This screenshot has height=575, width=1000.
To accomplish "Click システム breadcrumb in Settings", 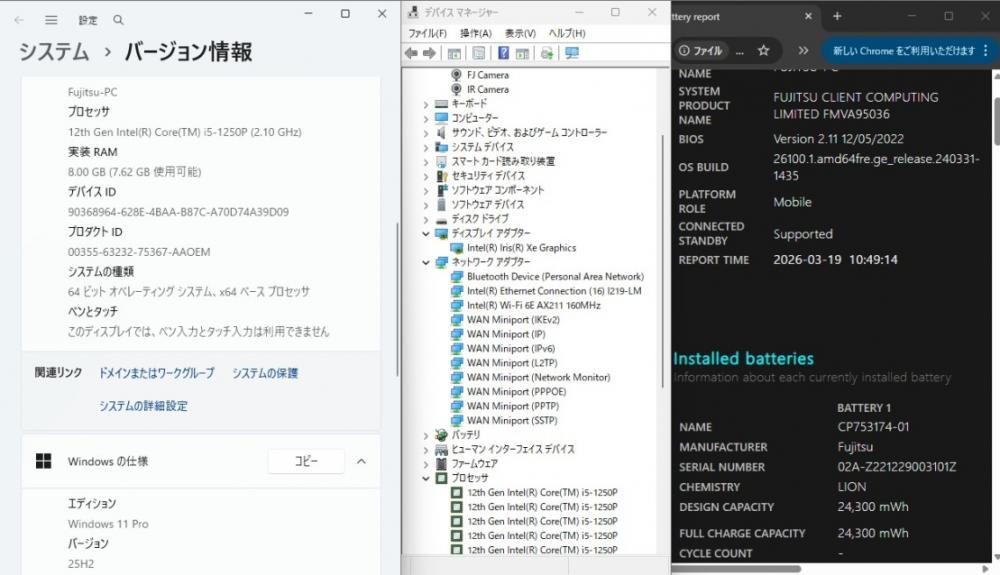I will tap(54, 52).
